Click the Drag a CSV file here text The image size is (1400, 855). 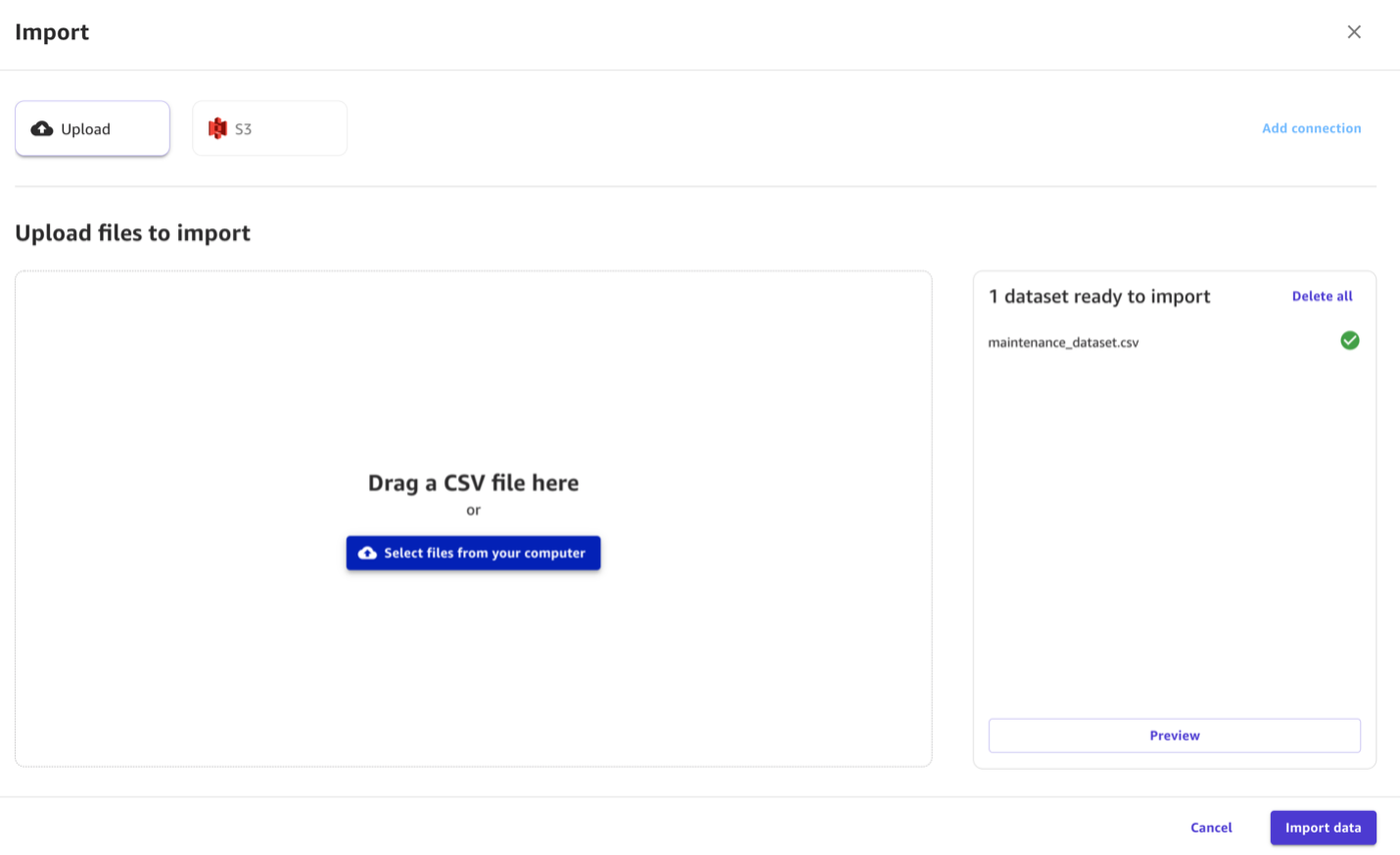point(473,482)
